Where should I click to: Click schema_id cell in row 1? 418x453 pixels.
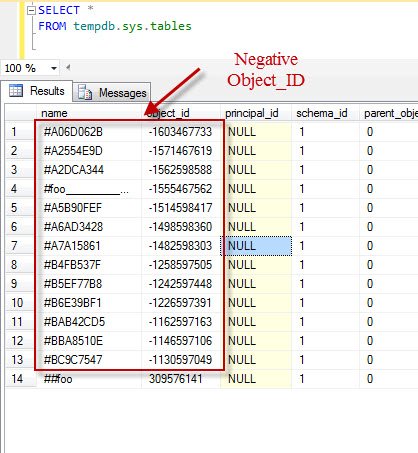pyautogui.click(x=325, y=132)
